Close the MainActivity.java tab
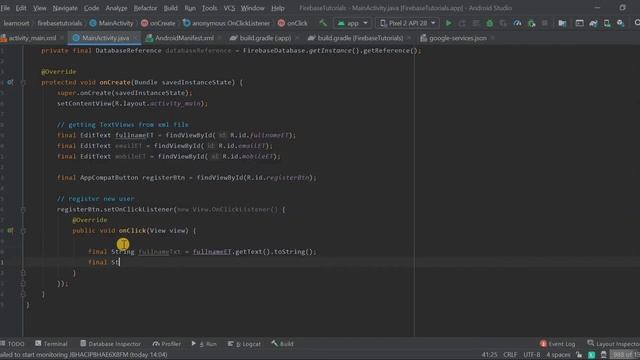Screen dimensions: 640x360 pos(135,38)
